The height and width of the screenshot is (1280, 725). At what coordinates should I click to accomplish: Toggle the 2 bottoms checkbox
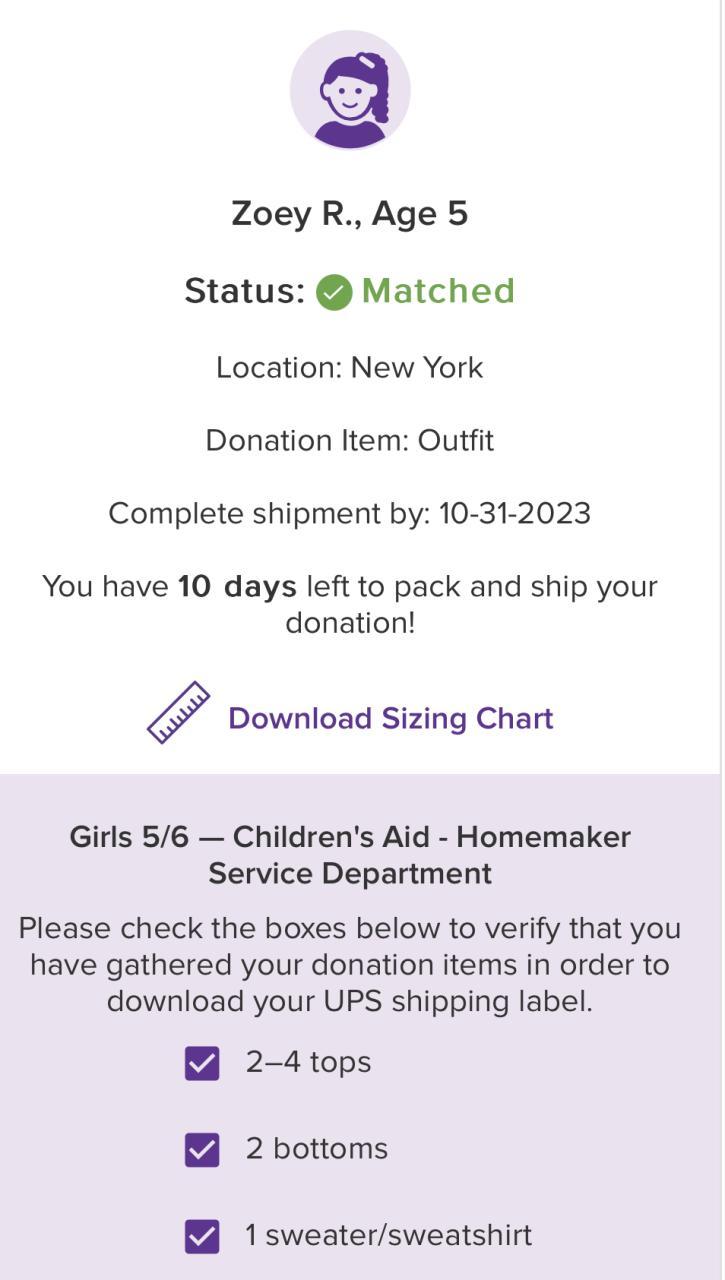pos(202,1150)
